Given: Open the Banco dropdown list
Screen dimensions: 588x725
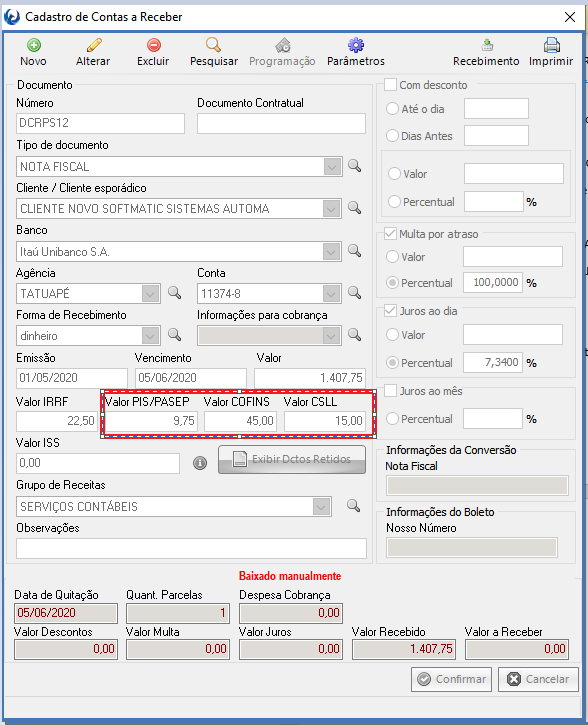Looking at the screenshot, I should [331, 252].
